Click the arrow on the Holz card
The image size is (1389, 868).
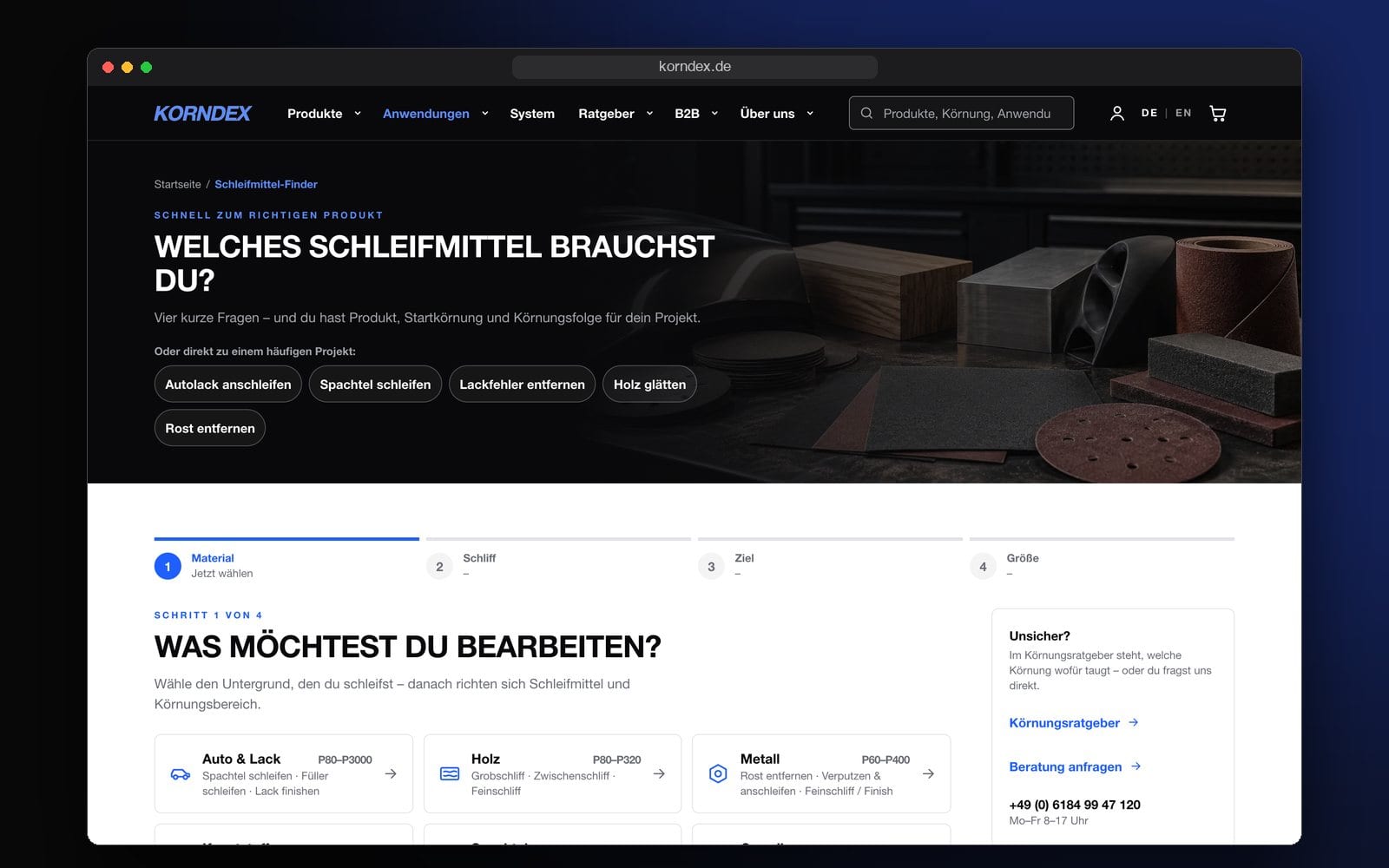pos(659,774)
